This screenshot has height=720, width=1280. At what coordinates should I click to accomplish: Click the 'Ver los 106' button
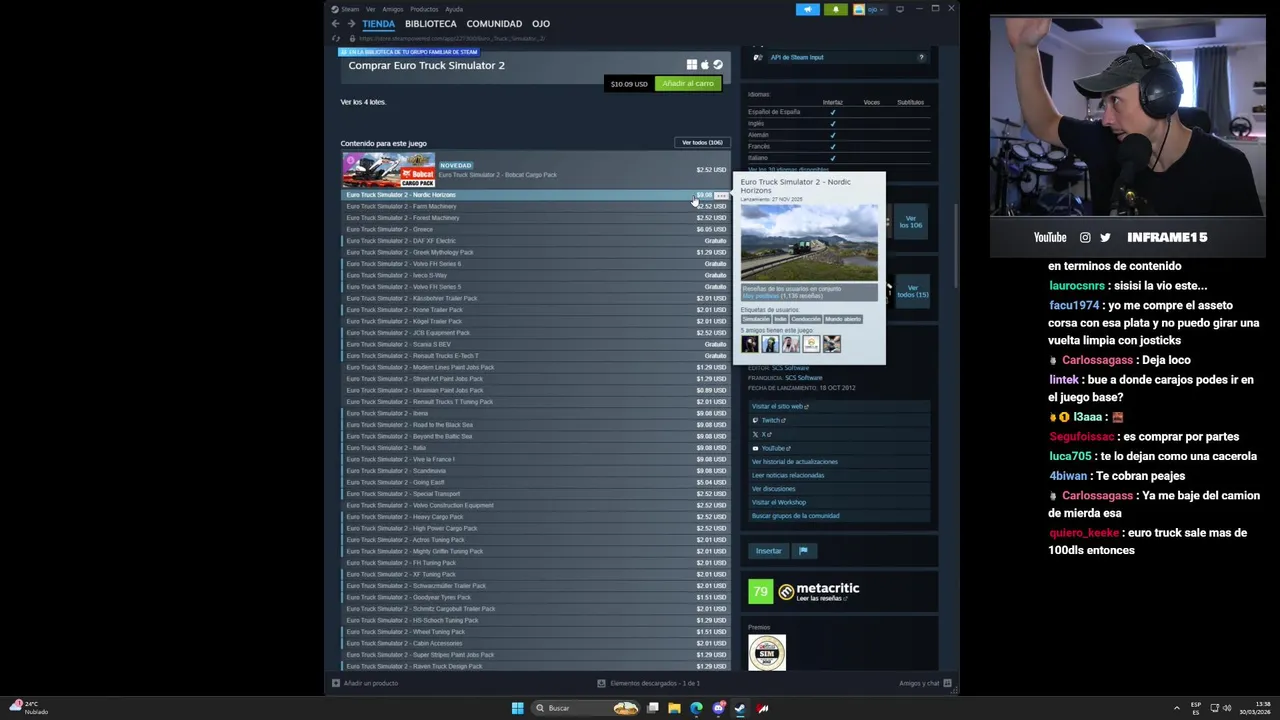(910, 221)
